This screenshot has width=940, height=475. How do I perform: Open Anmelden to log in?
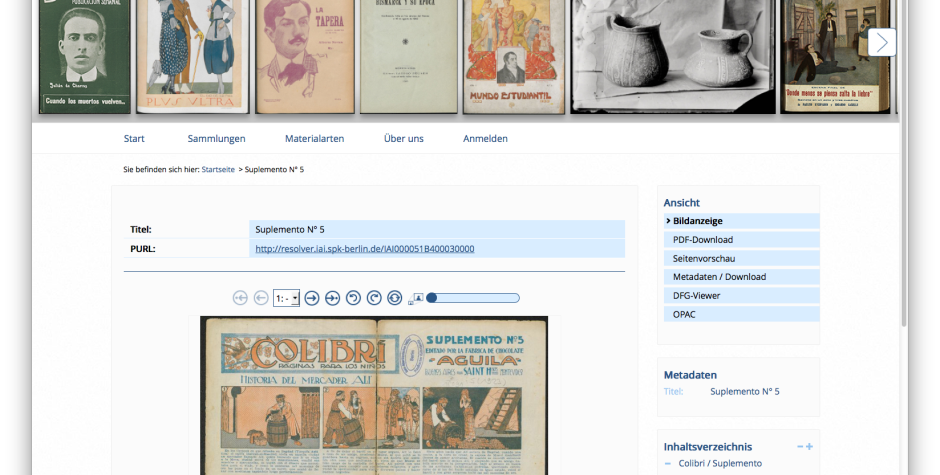(x=485, y=139)
